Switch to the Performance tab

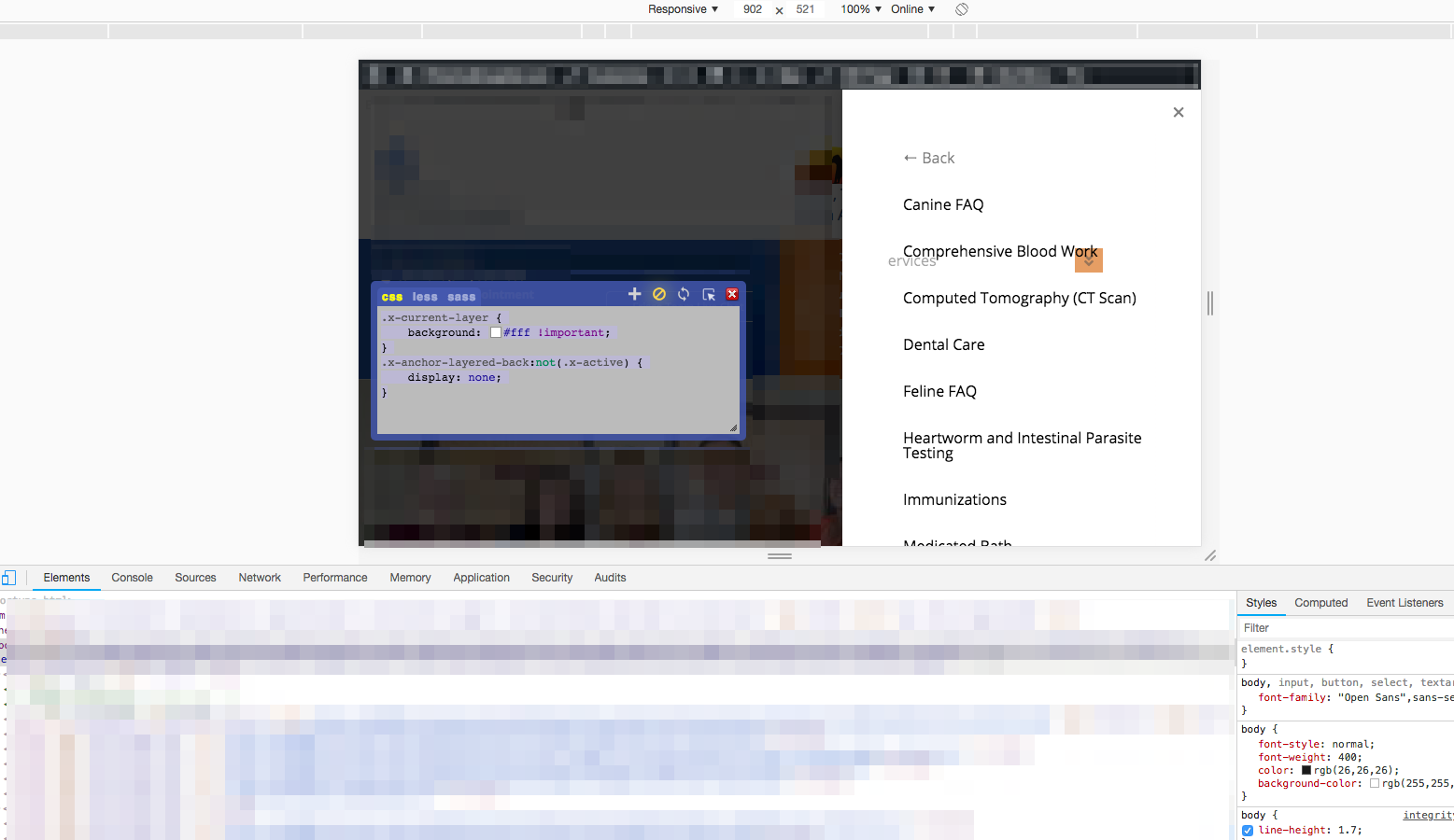point(335,578)
